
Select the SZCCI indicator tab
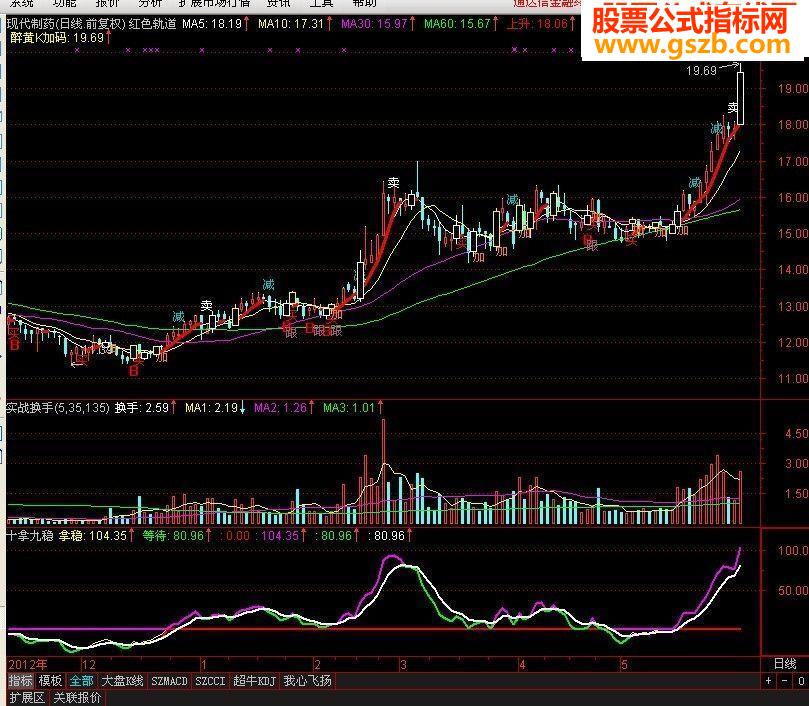coord(211,681)
